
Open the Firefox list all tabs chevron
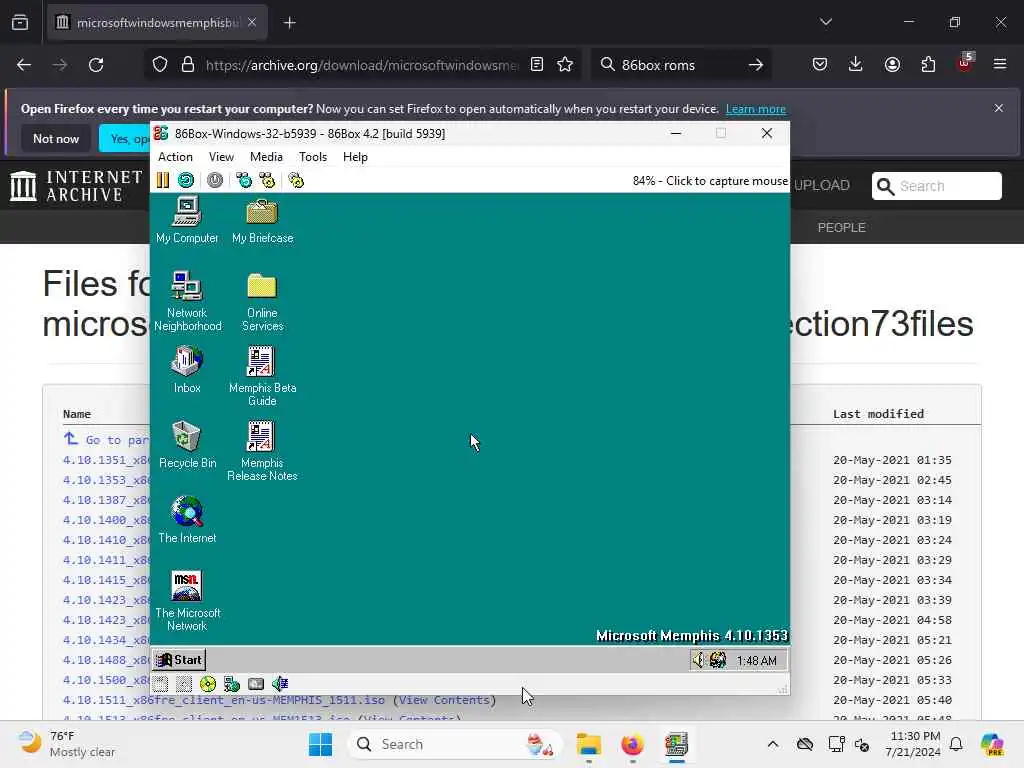click(x=826, y=22)
